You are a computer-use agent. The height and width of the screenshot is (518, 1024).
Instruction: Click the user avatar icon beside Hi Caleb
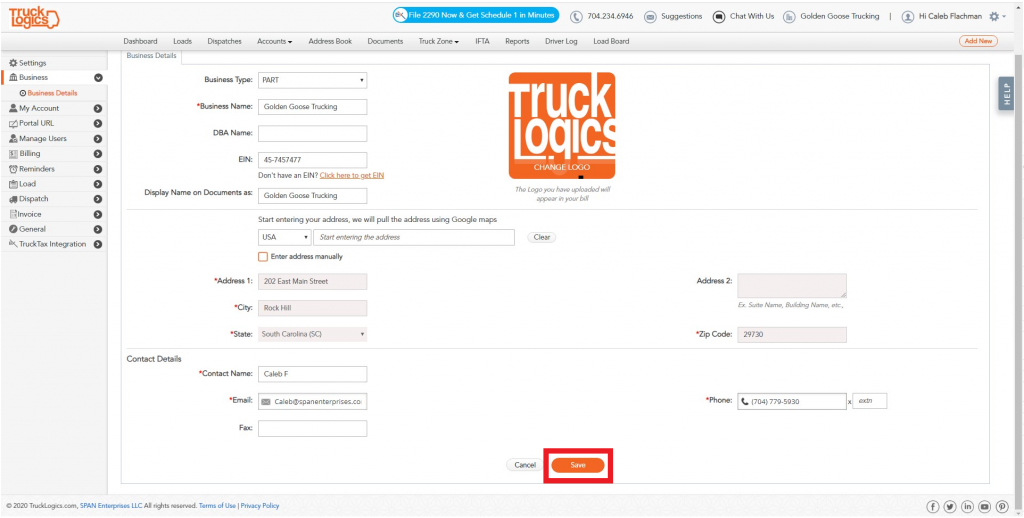click(x=907, y=16)
